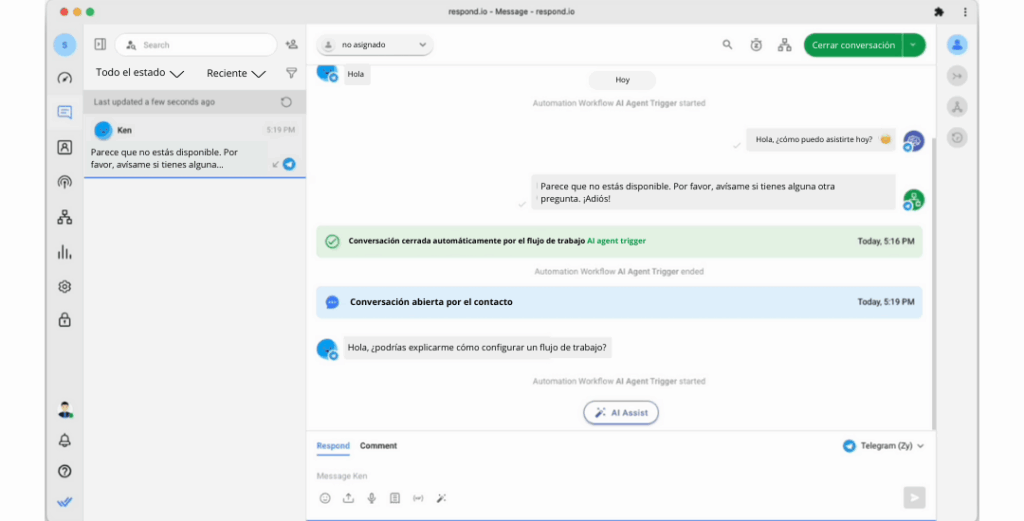Record a voice message with microphone icon
The image size is (1024, 521).
click(372, 498)
